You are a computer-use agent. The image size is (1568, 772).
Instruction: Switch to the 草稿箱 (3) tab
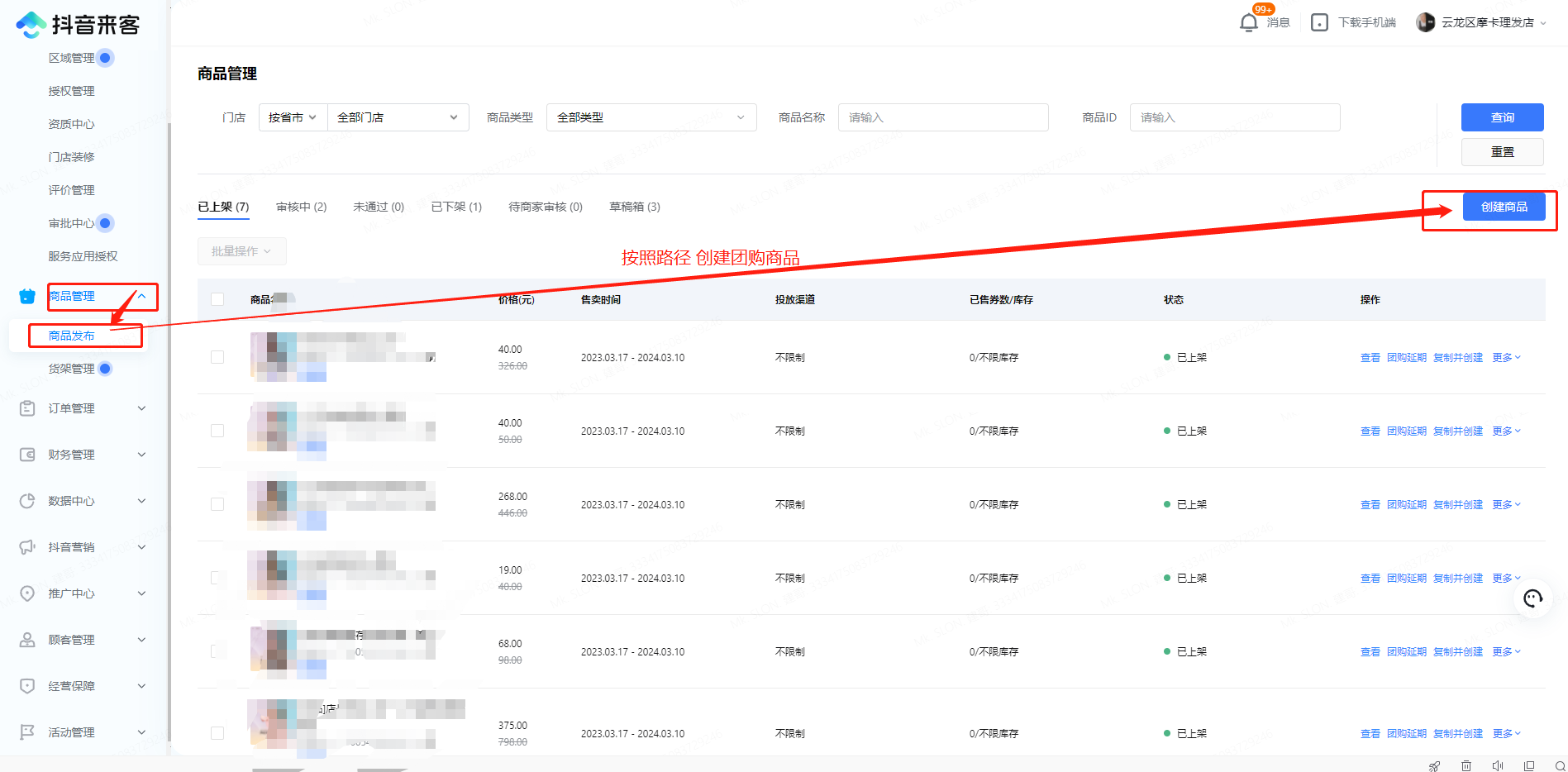click(x=635, y=207)
